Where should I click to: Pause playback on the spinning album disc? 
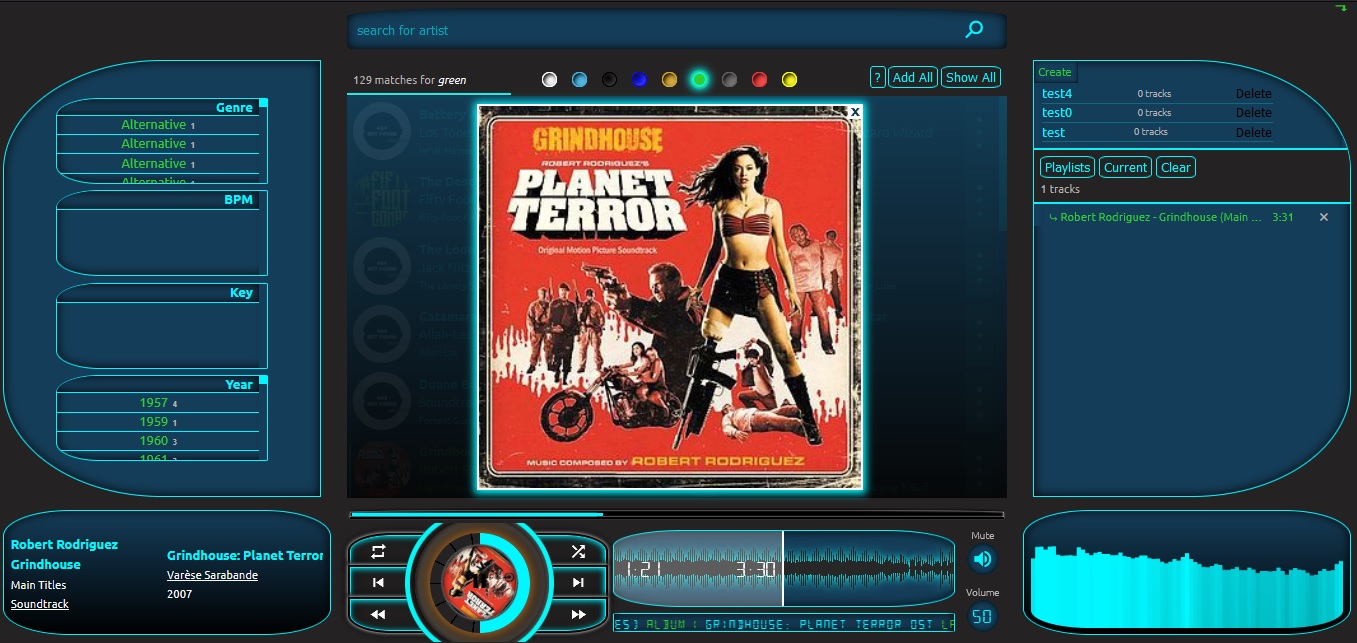pos(479,582)
